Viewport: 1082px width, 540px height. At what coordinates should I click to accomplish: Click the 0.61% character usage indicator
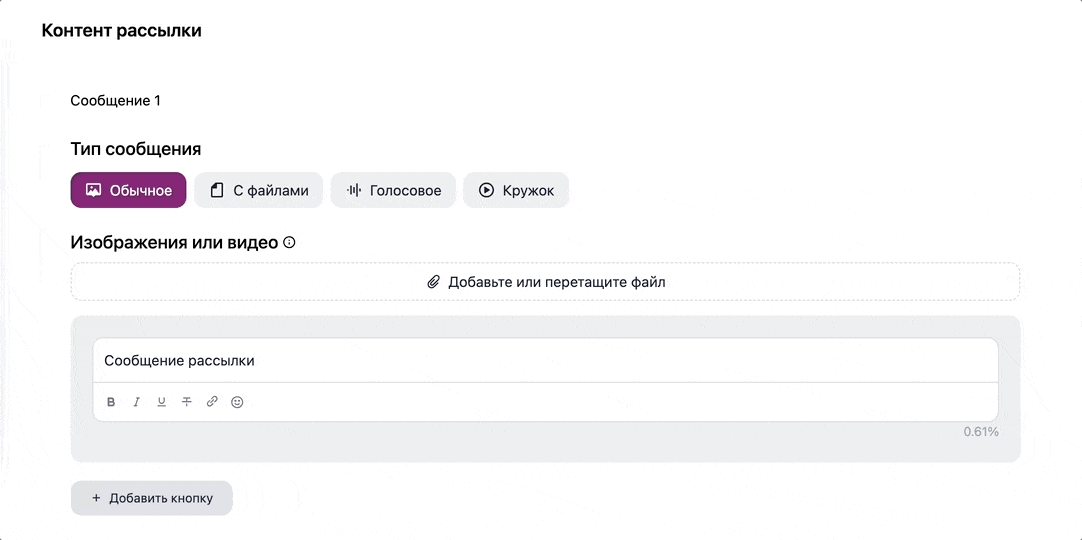click(980, 432)
